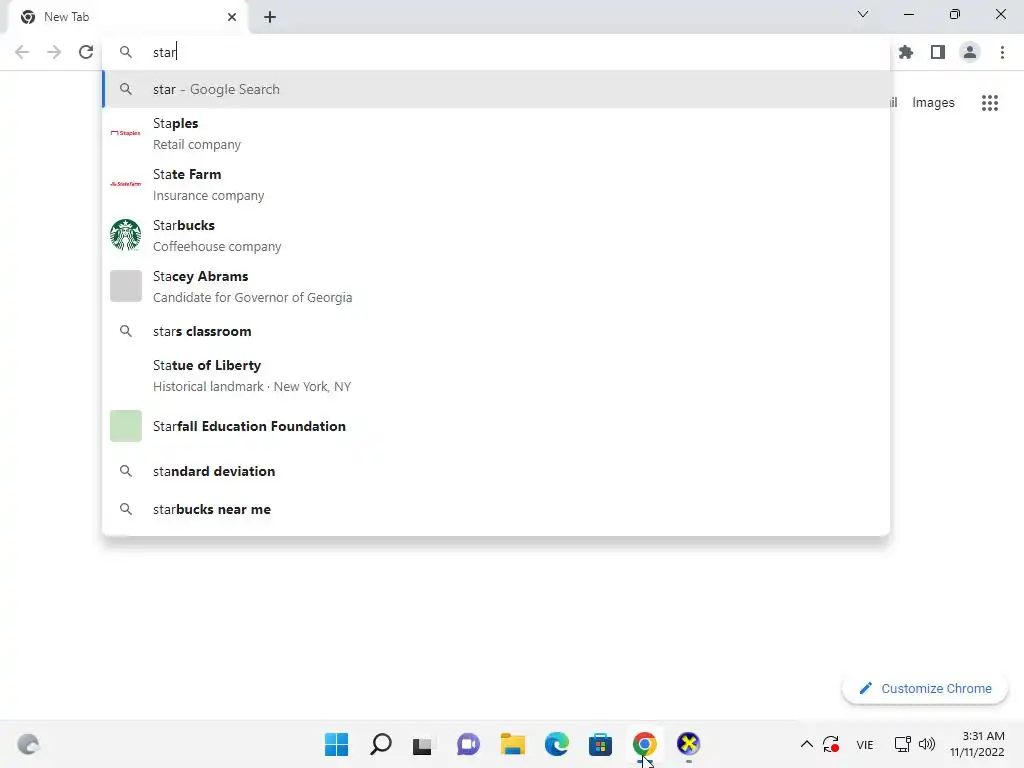This screenshot has height=768, width=1024.
Task: Open the volume speaker icon
Action: coord(927,744)
